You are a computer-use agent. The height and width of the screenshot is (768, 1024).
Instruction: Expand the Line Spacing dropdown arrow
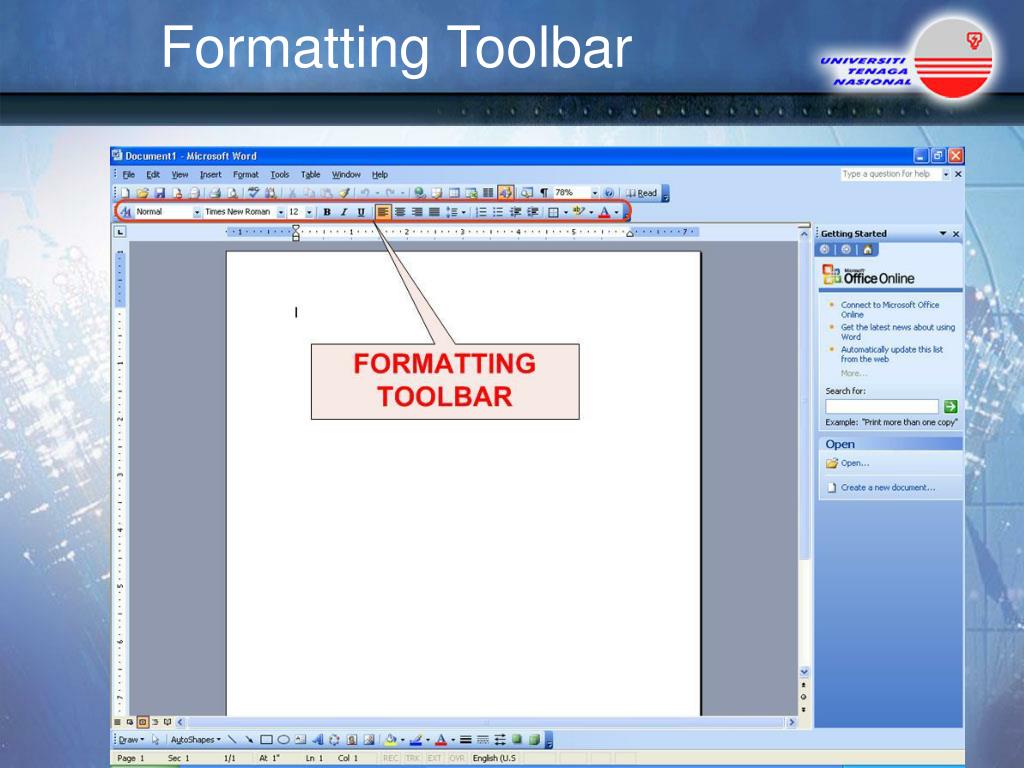point(464,212)
